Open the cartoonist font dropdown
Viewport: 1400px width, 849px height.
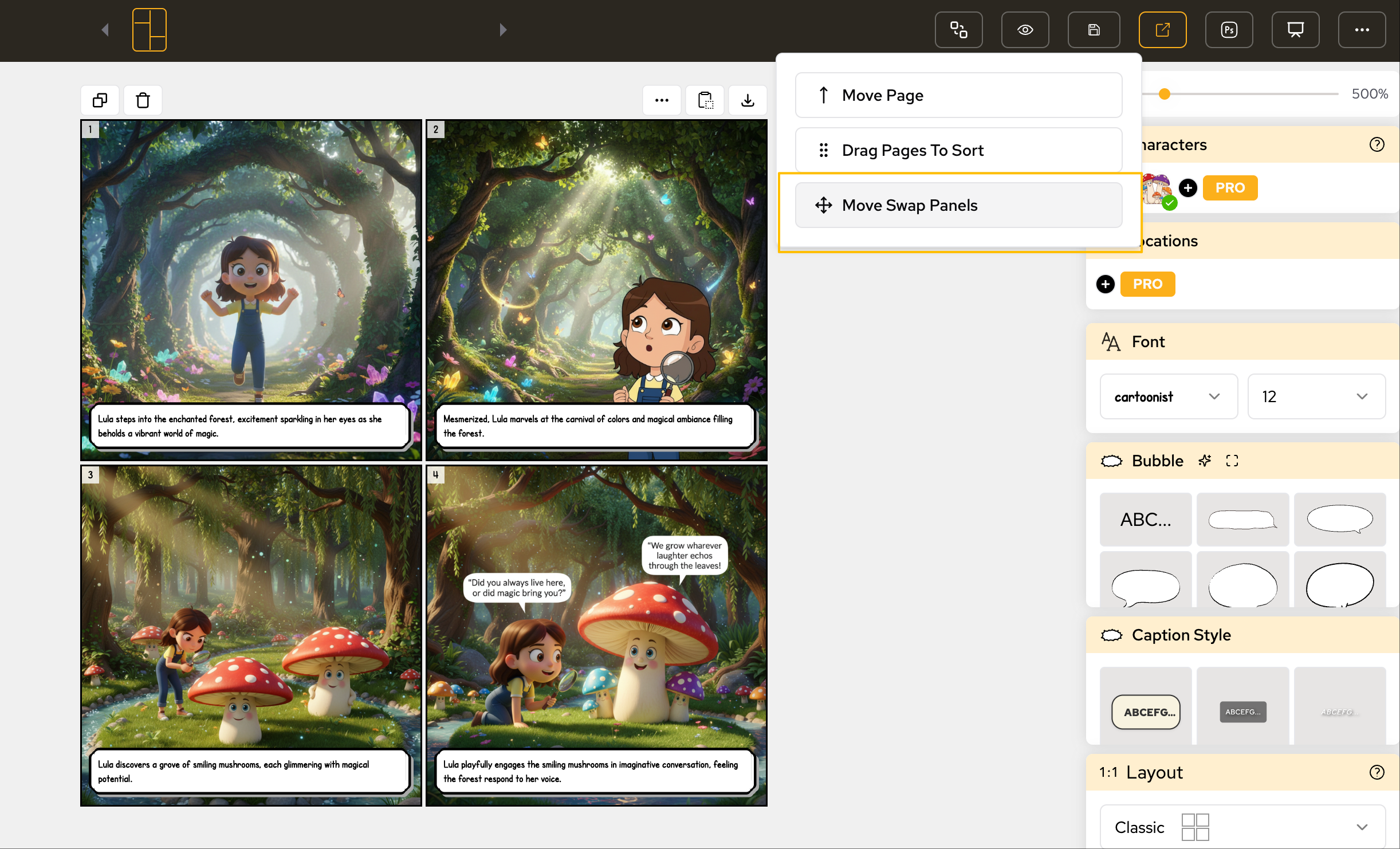tap(1169, 396)
